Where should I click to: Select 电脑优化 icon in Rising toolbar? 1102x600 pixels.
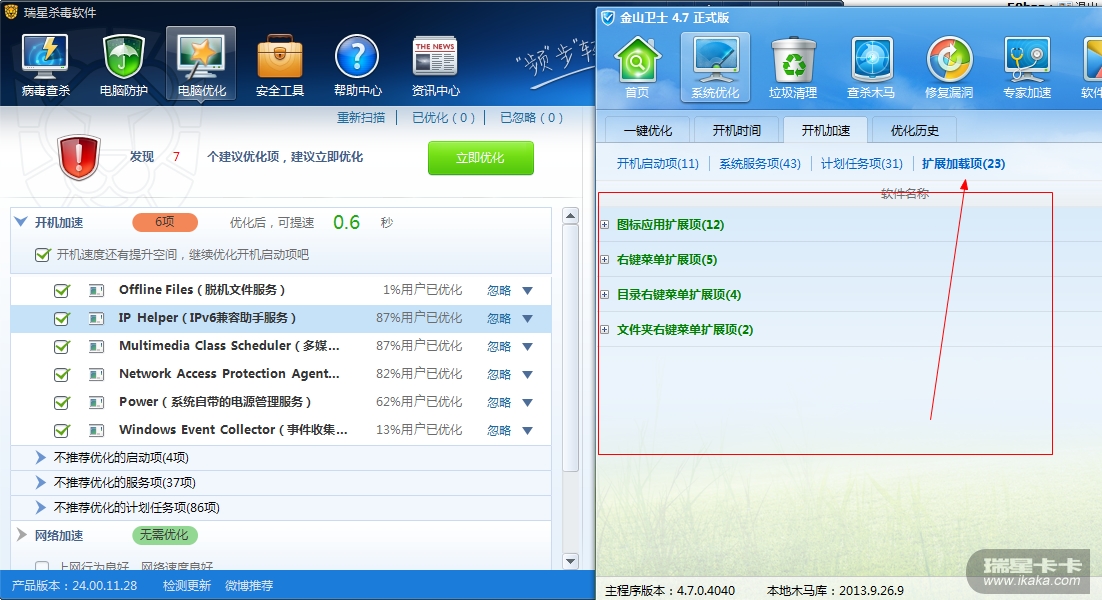[201, 65]
